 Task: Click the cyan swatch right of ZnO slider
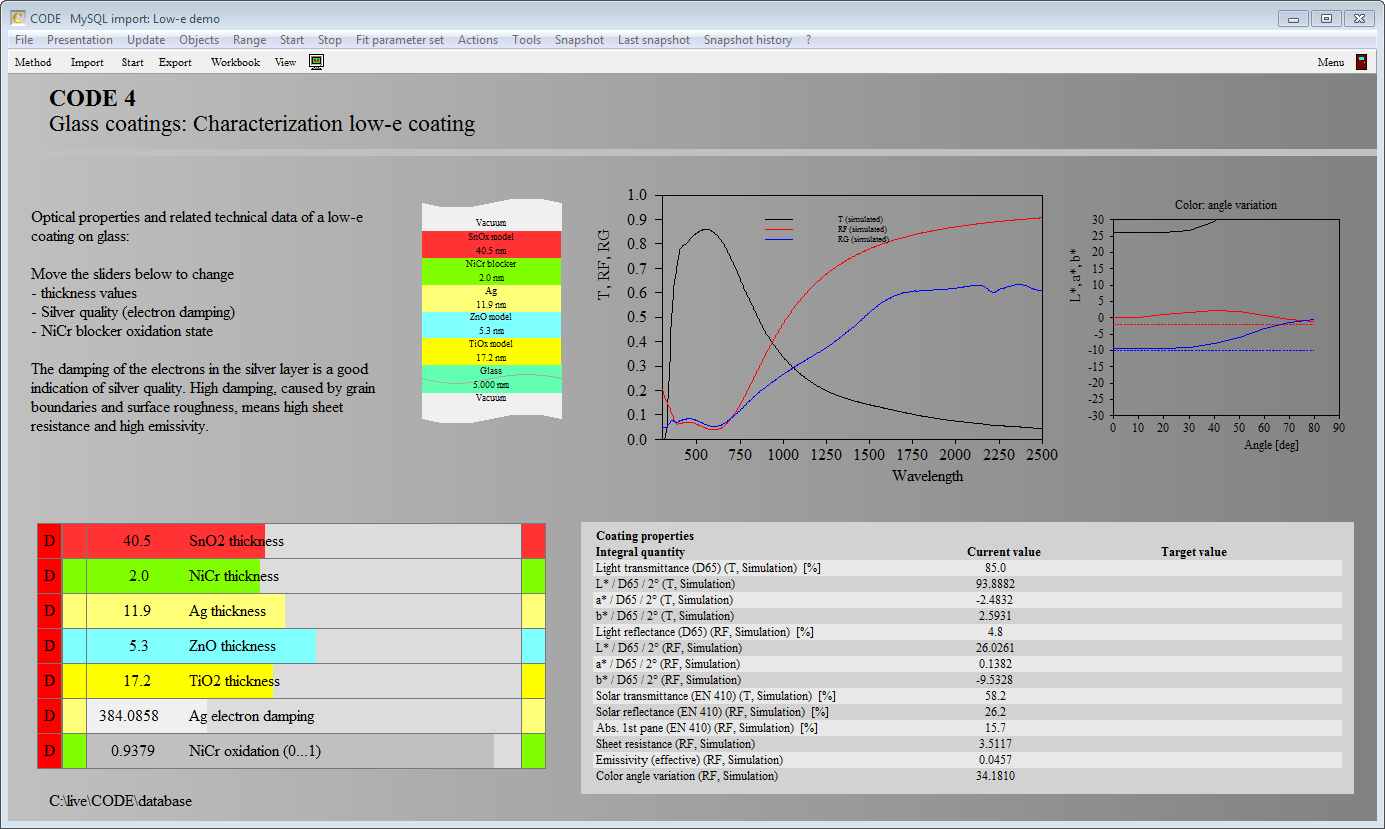tap(533, 646)
